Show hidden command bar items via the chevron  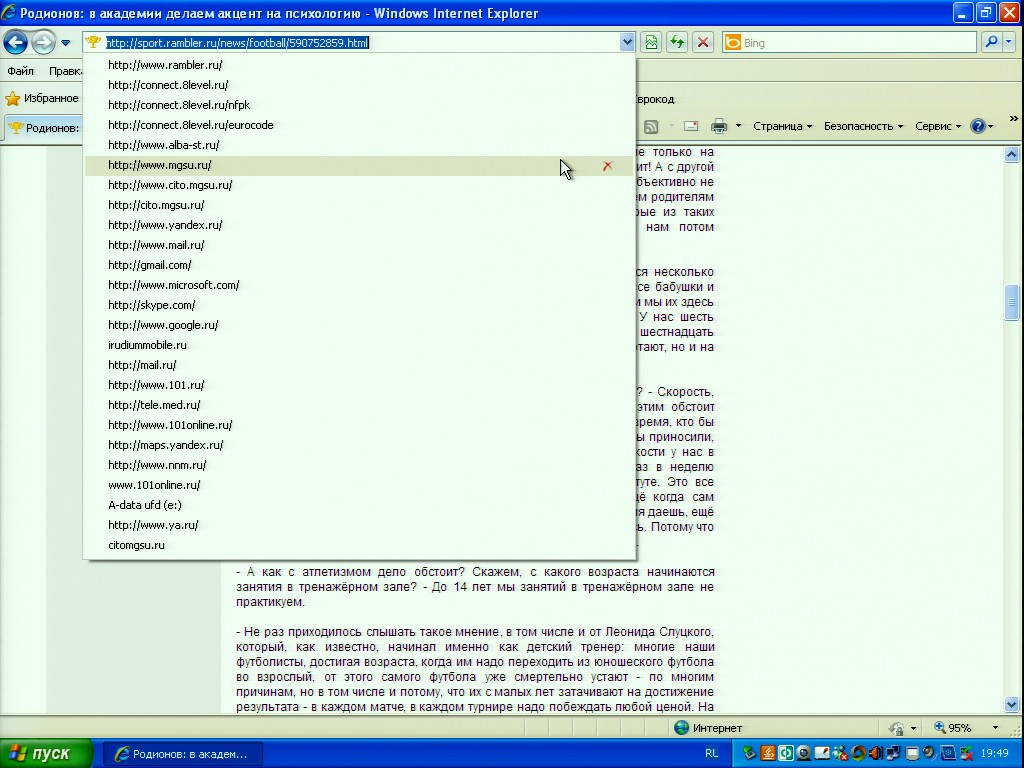coord(1014,118)
